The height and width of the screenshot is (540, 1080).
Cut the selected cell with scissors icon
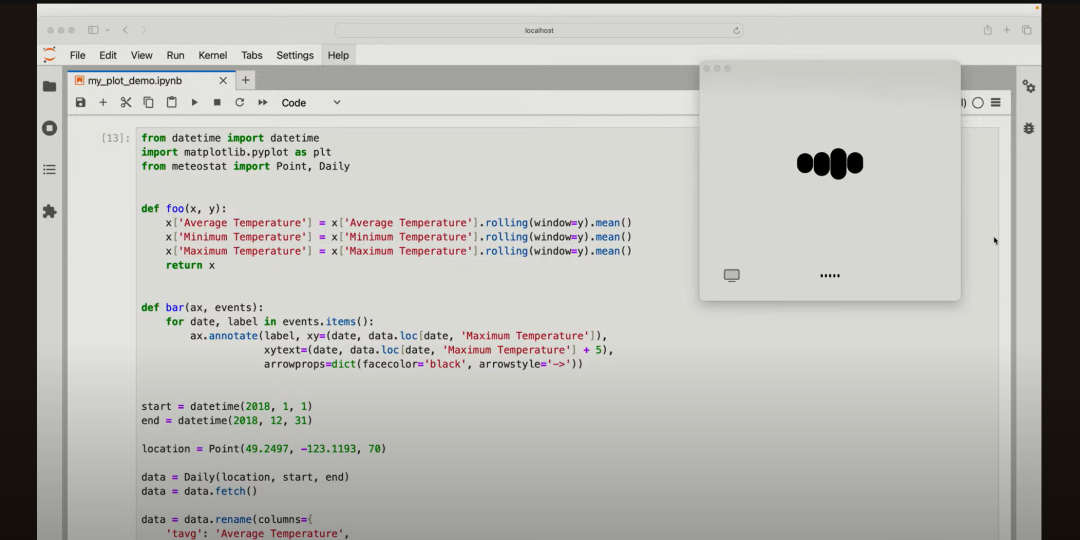[x=126, y=102]
